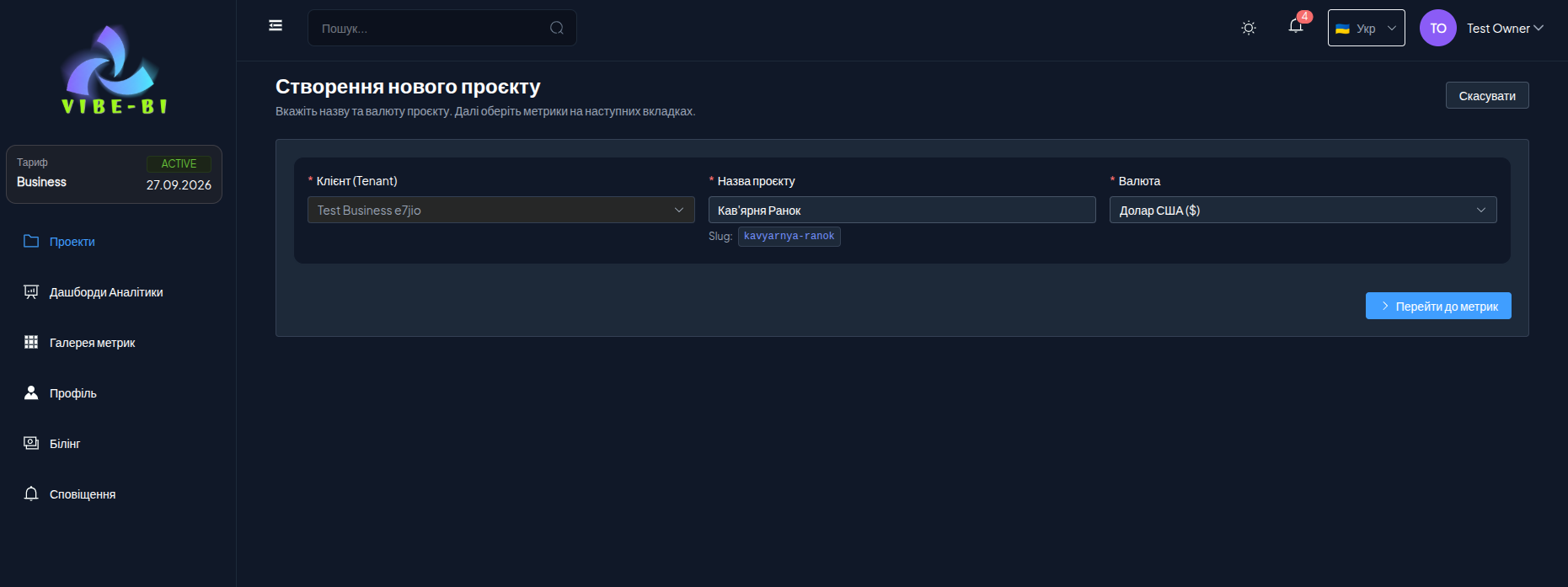
Task: Click the Галерея метрик grid icon
Action: 31,342
